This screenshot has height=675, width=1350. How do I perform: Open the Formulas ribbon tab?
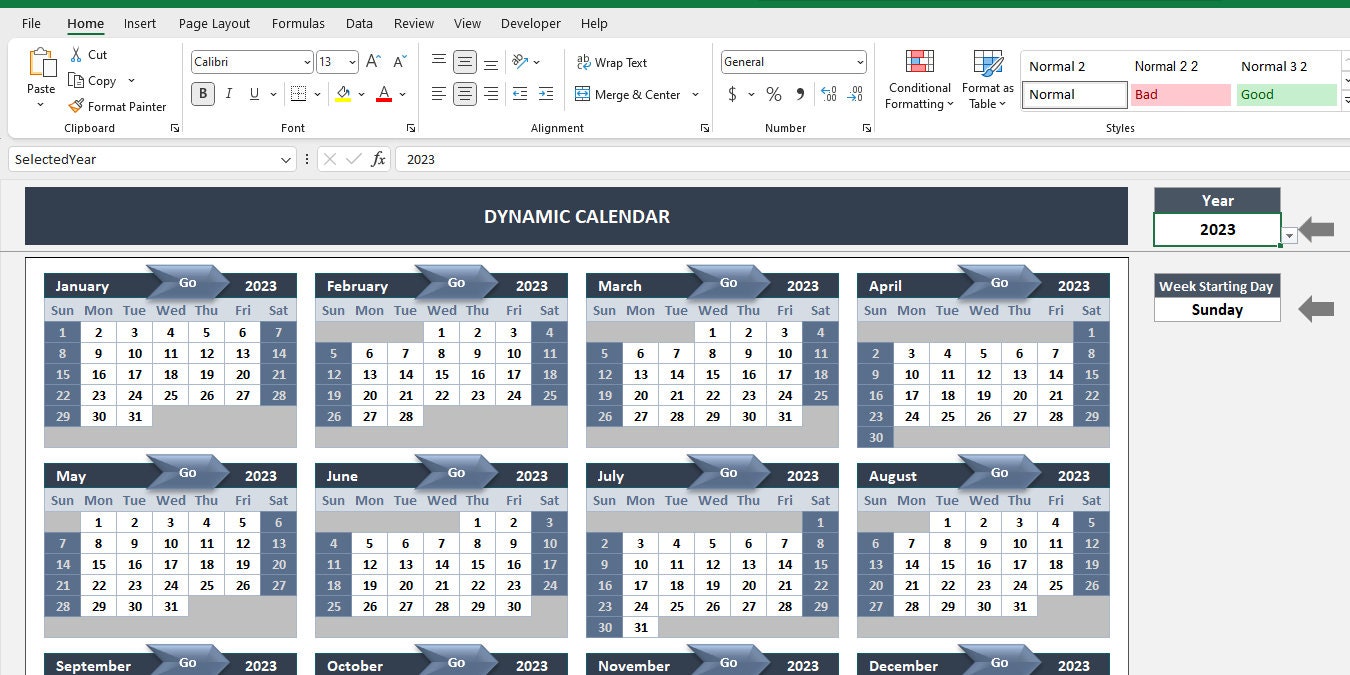pyautogui.click(x=297, y=23)
